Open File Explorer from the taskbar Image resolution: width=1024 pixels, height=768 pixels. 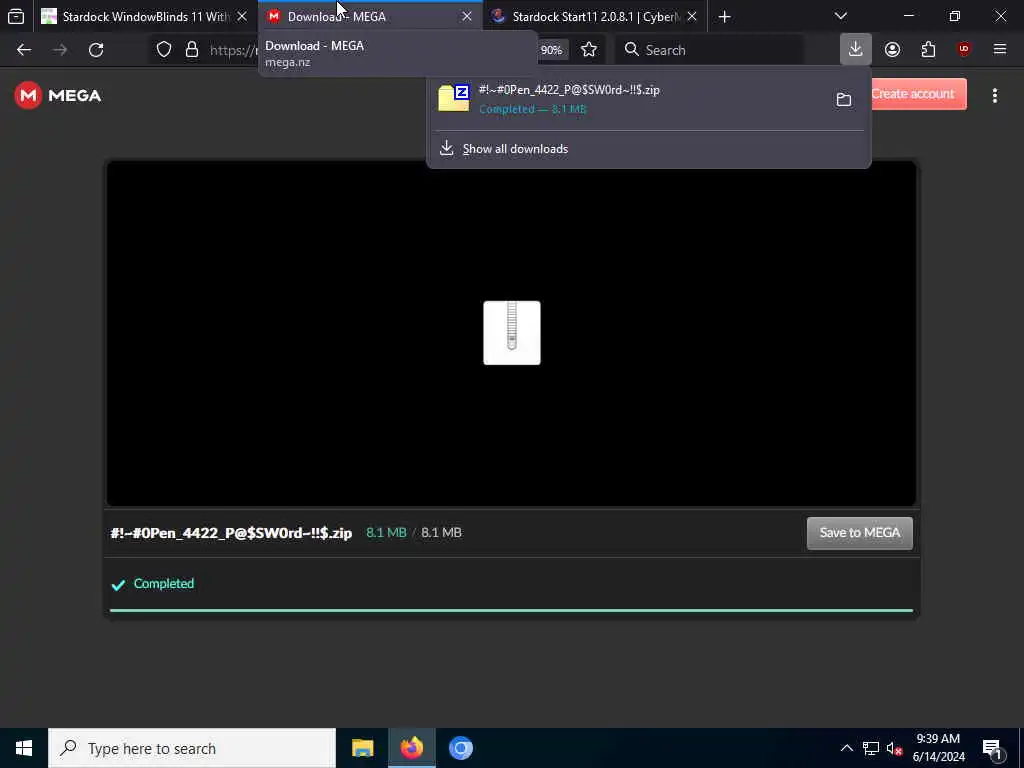click(x=362, y=748)
